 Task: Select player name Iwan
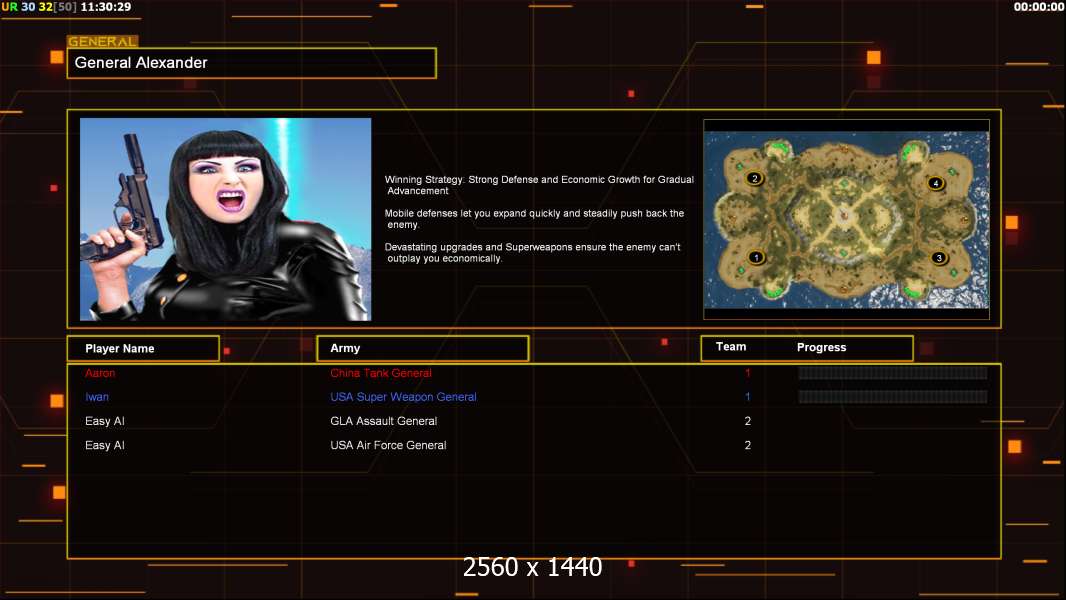tap(97, 397)
